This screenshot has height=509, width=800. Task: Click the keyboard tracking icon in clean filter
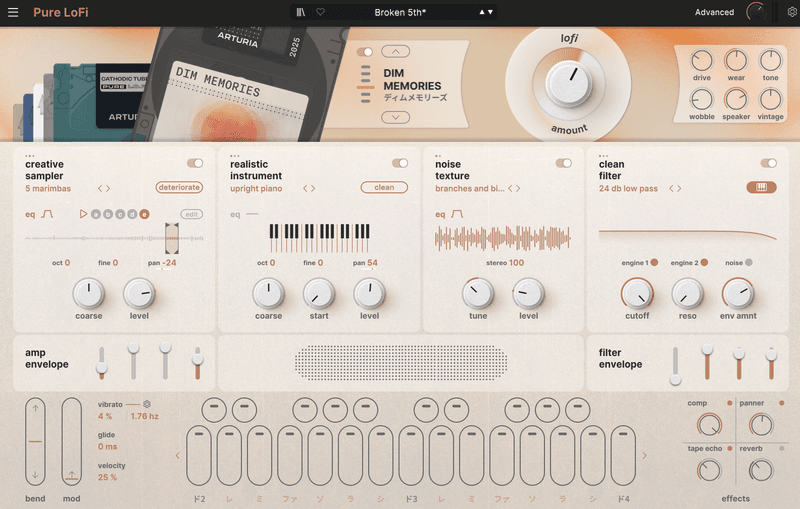click(x=761, y=187)
